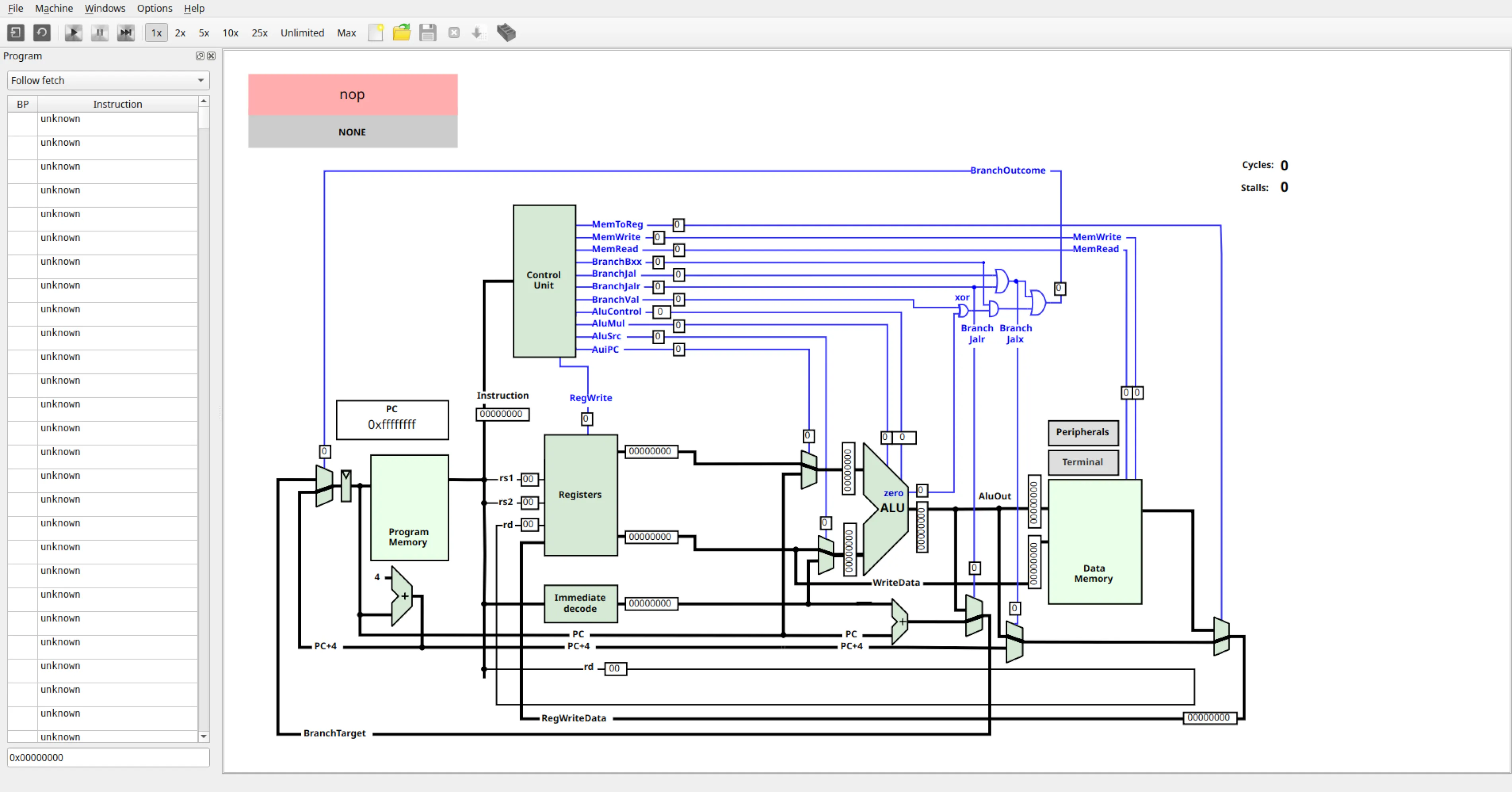Click the MemToReg signal label
1512x792 pixels.
tap(618, 224)
